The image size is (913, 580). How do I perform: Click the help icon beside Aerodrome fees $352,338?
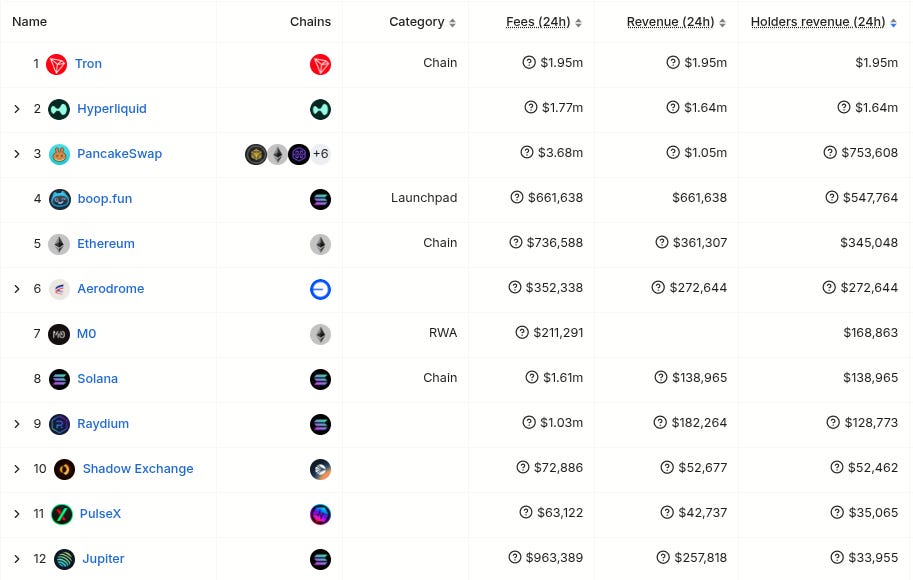(x=515, y=287)
